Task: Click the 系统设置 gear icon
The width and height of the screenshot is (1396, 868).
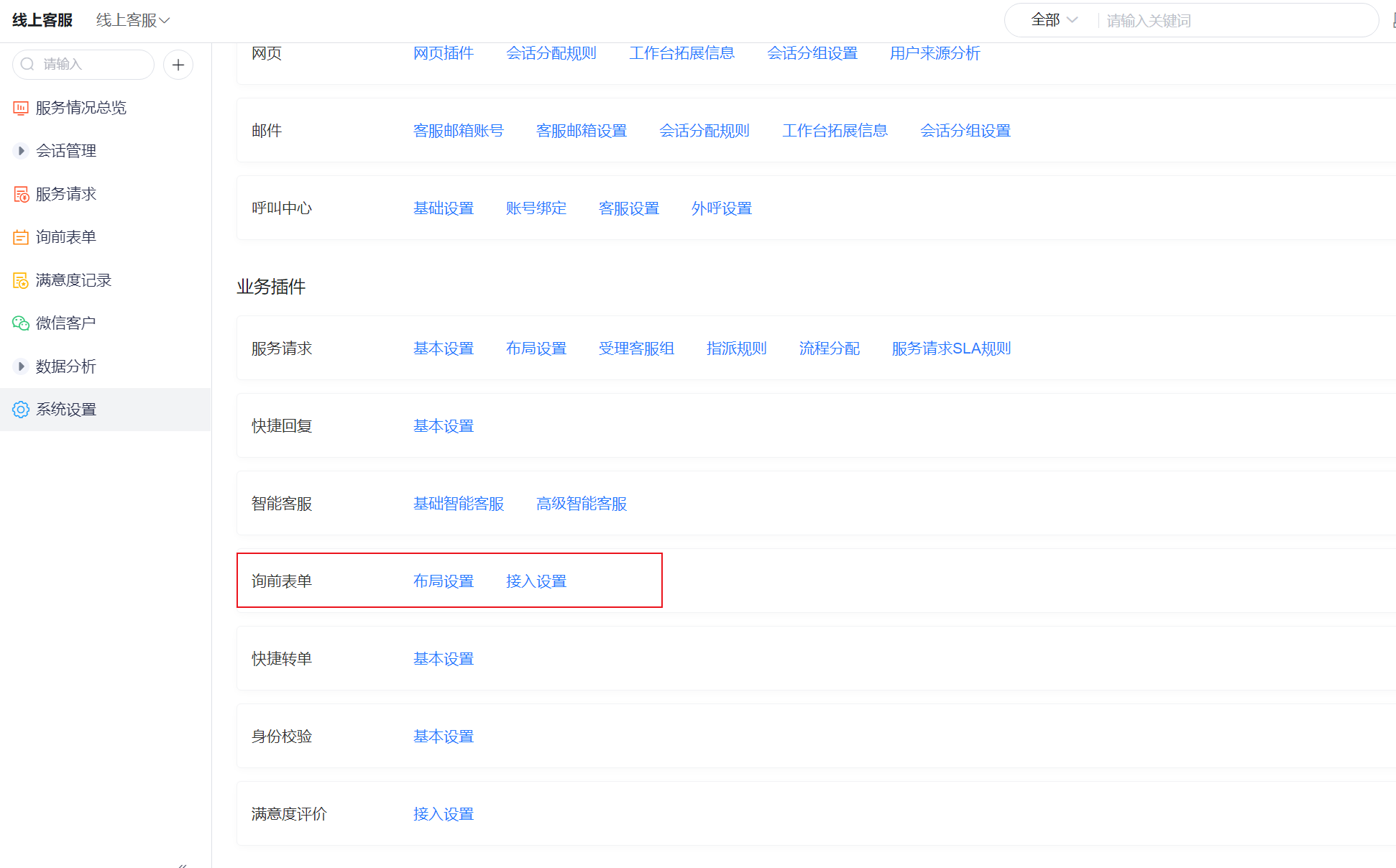Action: click(x=21, y=410)
